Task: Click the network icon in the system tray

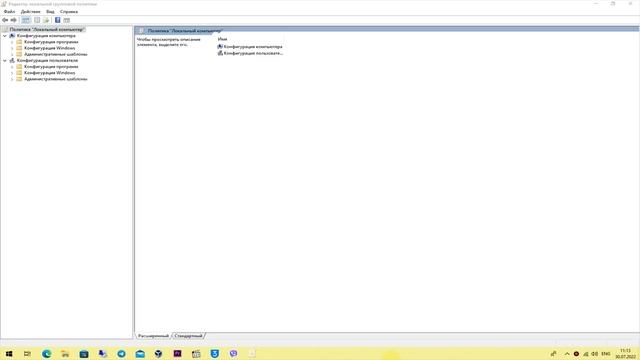Action: (586, 354)
